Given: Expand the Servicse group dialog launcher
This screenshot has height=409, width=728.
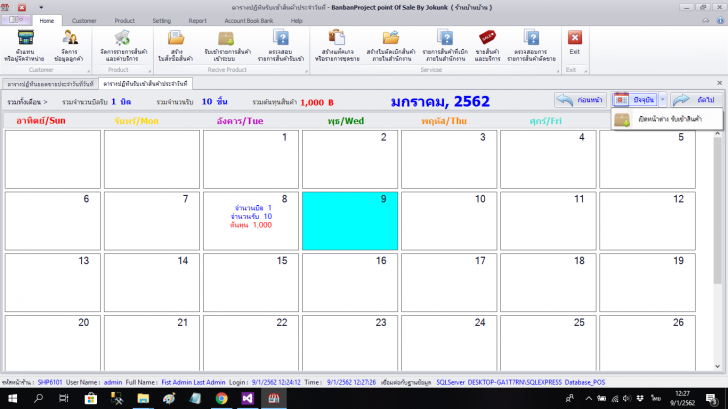Looking at the screenshot, I should [558, 71].
